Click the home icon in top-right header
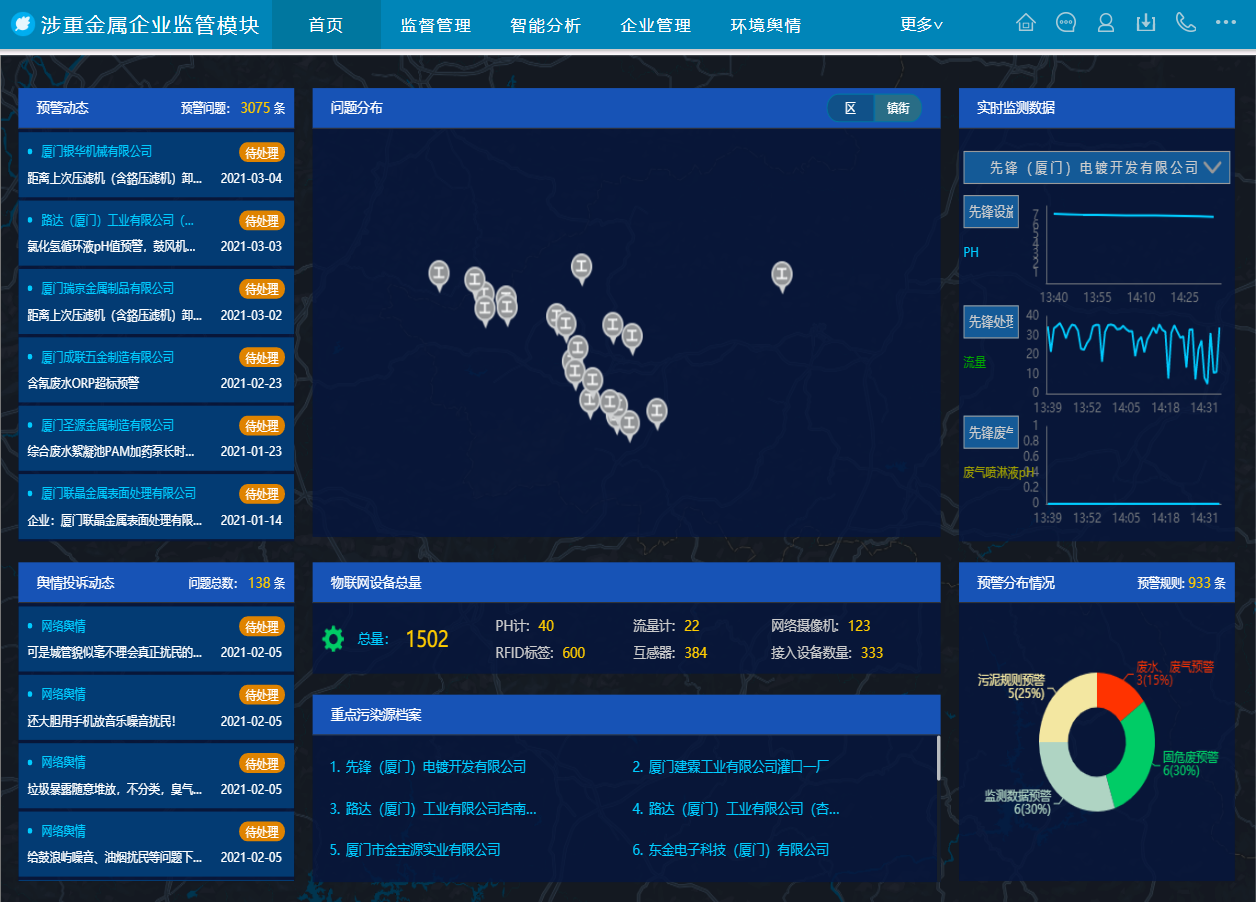Screen dimensions: 1256x902 [x=1026, y=23]
